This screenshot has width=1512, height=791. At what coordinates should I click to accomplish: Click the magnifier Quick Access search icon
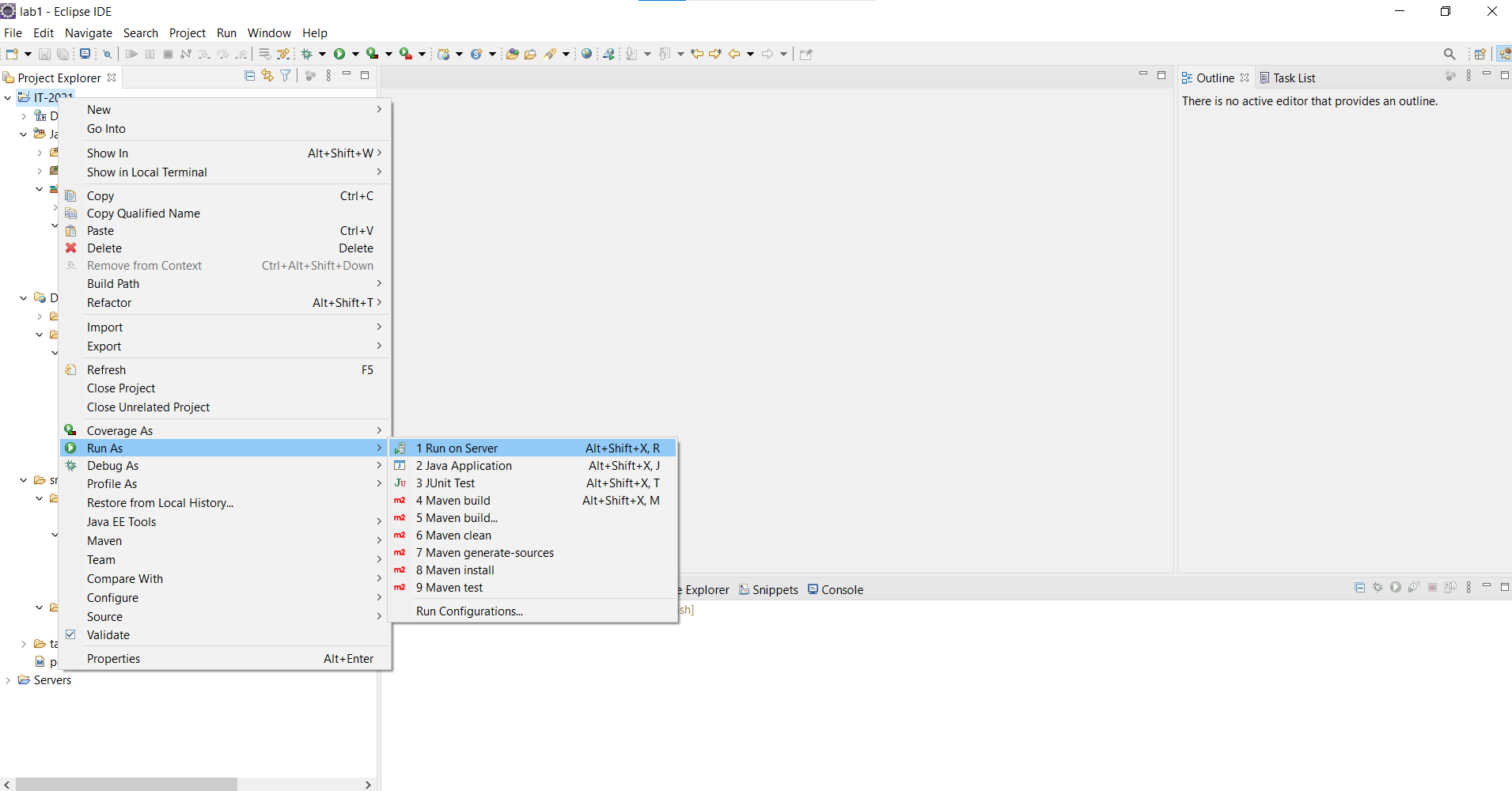[x=1449, y=54]
